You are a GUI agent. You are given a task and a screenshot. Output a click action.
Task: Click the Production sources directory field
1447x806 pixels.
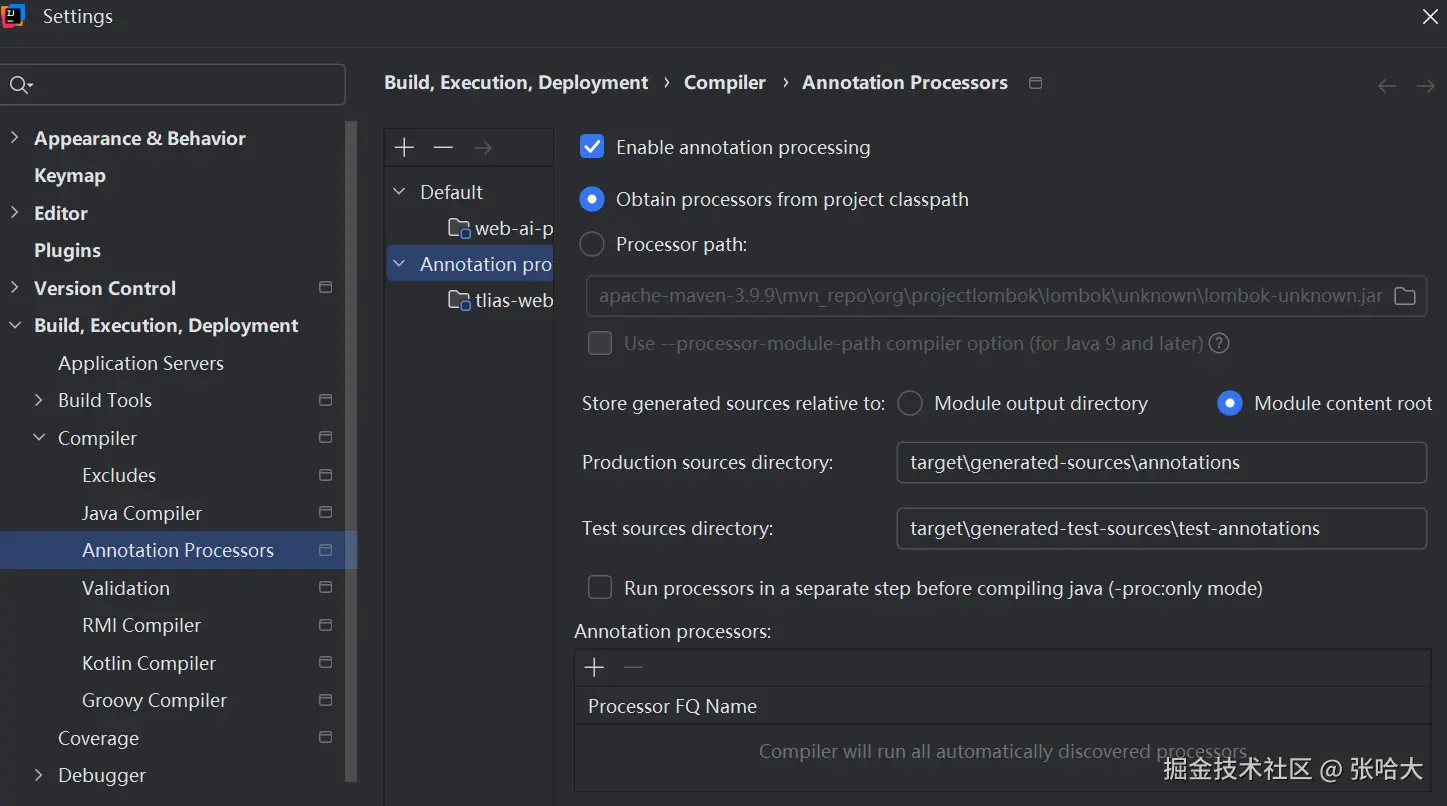tap(1160, 463)
